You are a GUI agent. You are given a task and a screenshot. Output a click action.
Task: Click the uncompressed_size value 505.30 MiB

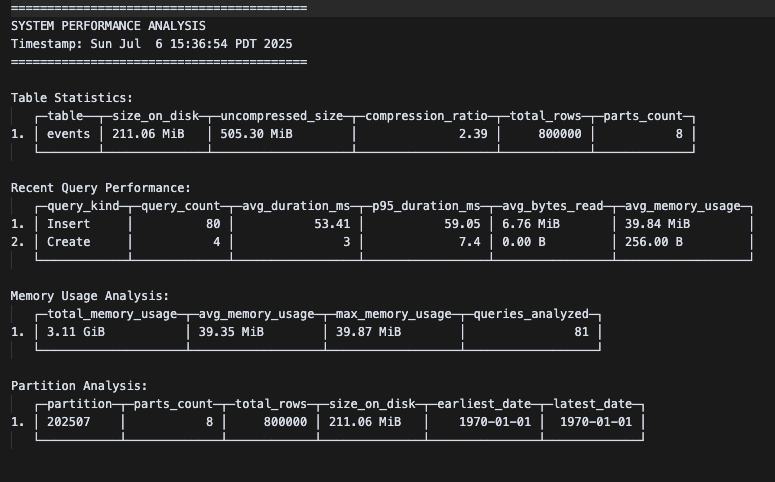[256, 134]
